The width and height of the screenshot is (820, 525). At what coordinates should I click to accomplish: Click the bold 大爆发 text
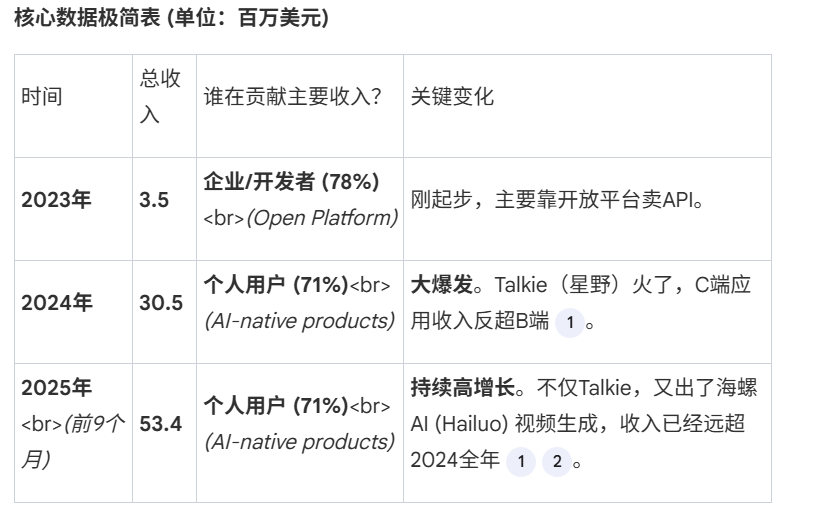pyautogui.click(x=438, y=284)
